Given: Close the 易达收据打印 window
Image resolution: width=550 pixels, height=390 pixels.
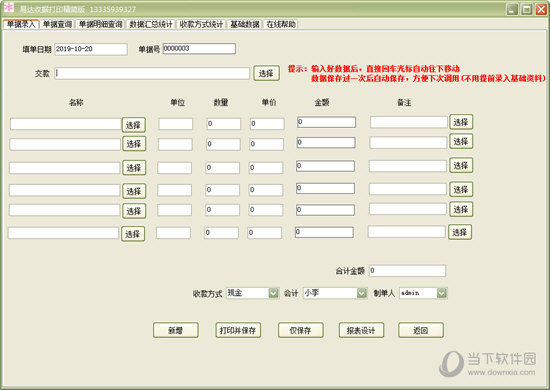Looking at the screenshot, I should click(541, 9).
